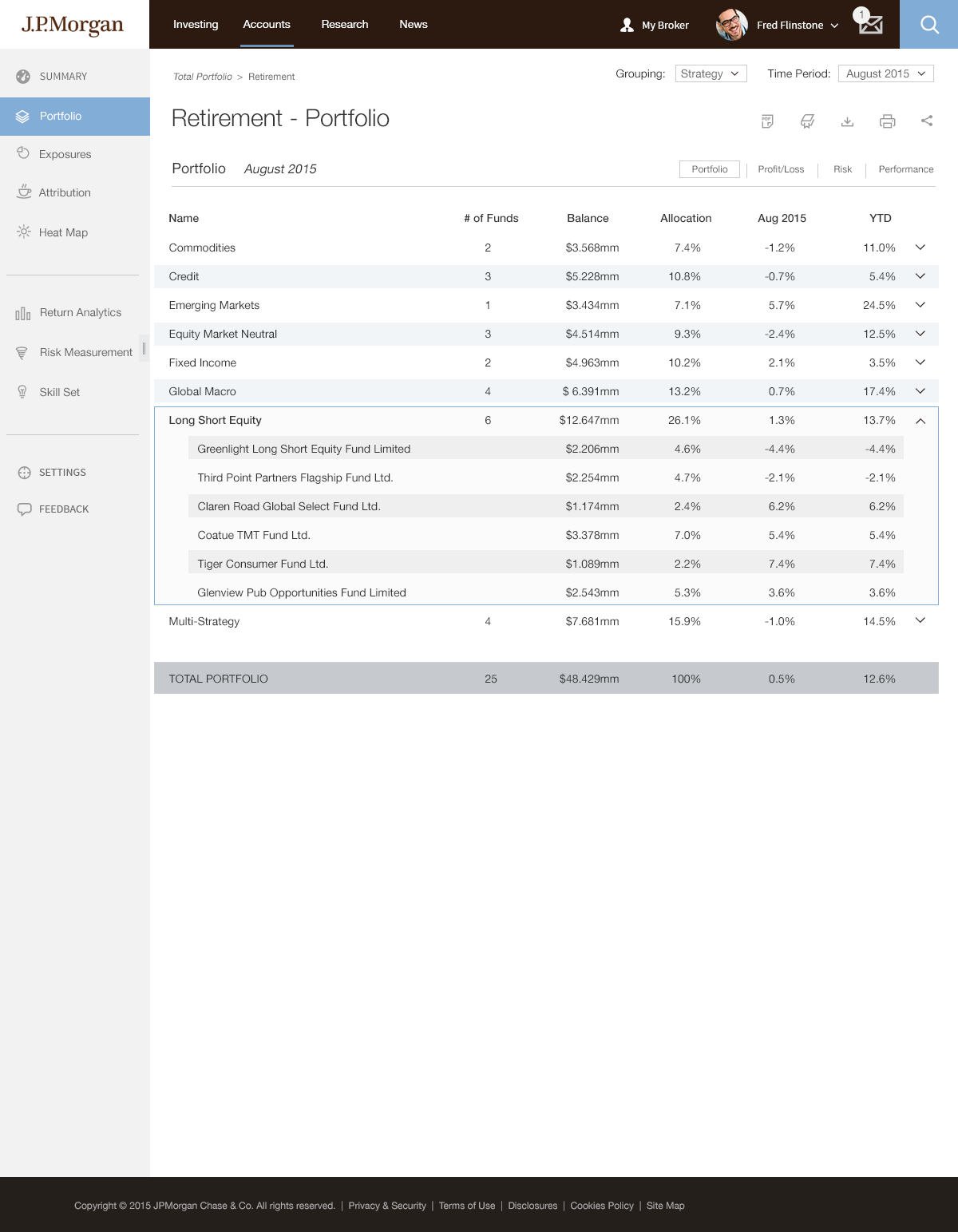Collapse the Long Short Equity row
This screenshot has width=958, height=1232.
click(920, 421)
